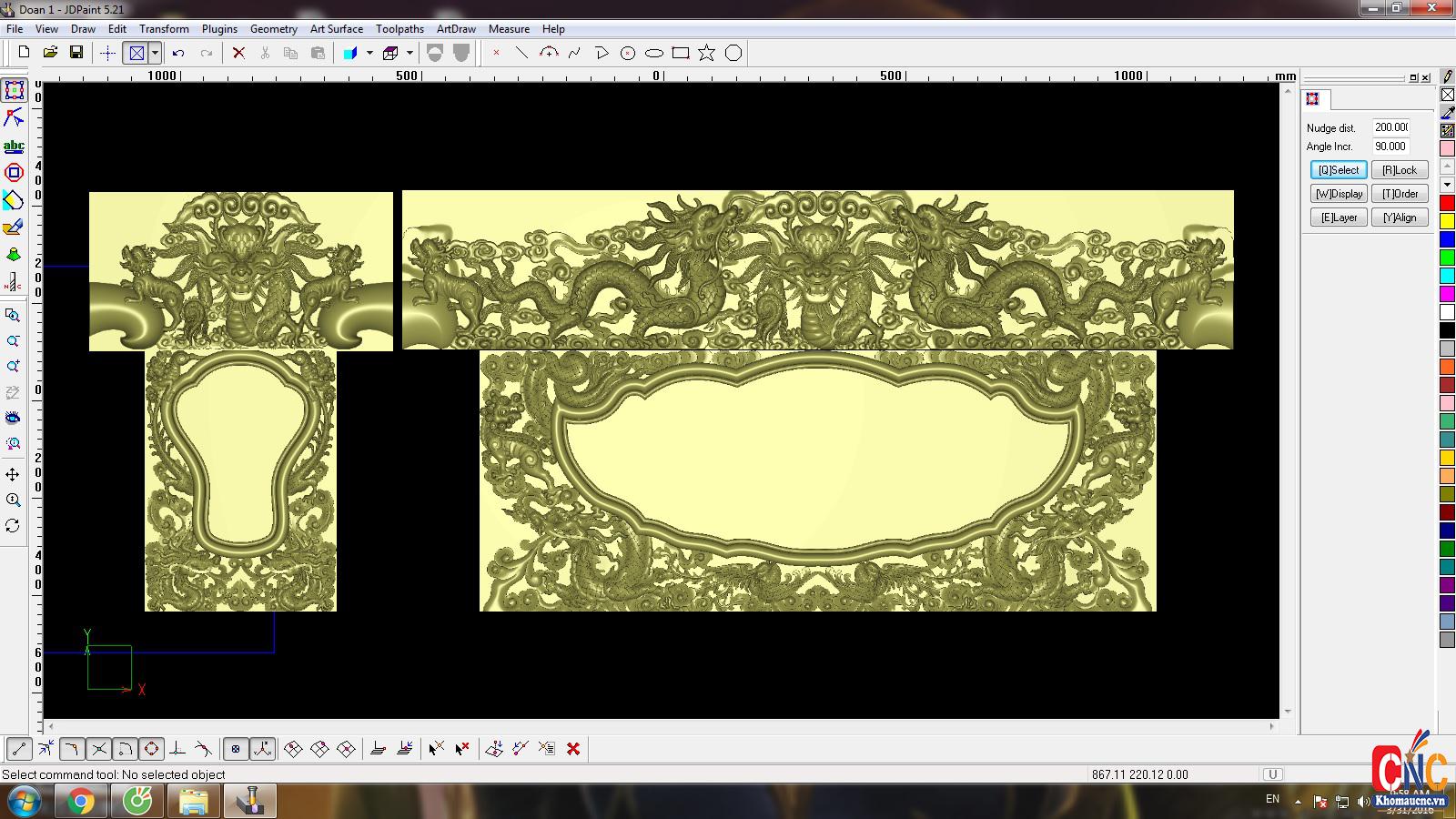Expand the wireframe cube display dropdown
This screenshot has height=819, width=1456.
tap(409, 53)
